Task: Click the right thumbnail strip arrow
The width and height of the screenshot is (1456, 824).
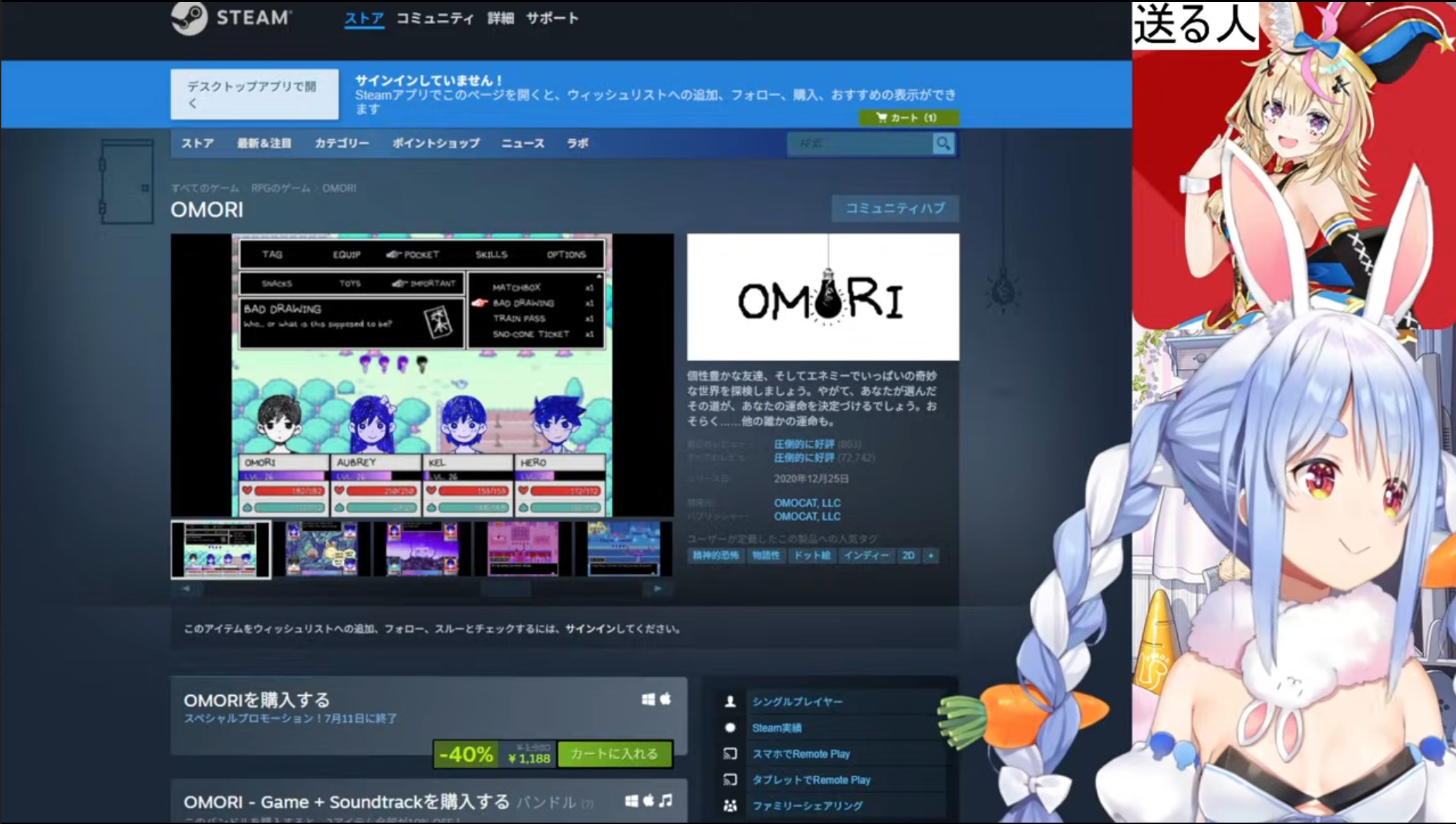Action: (658, 588)
